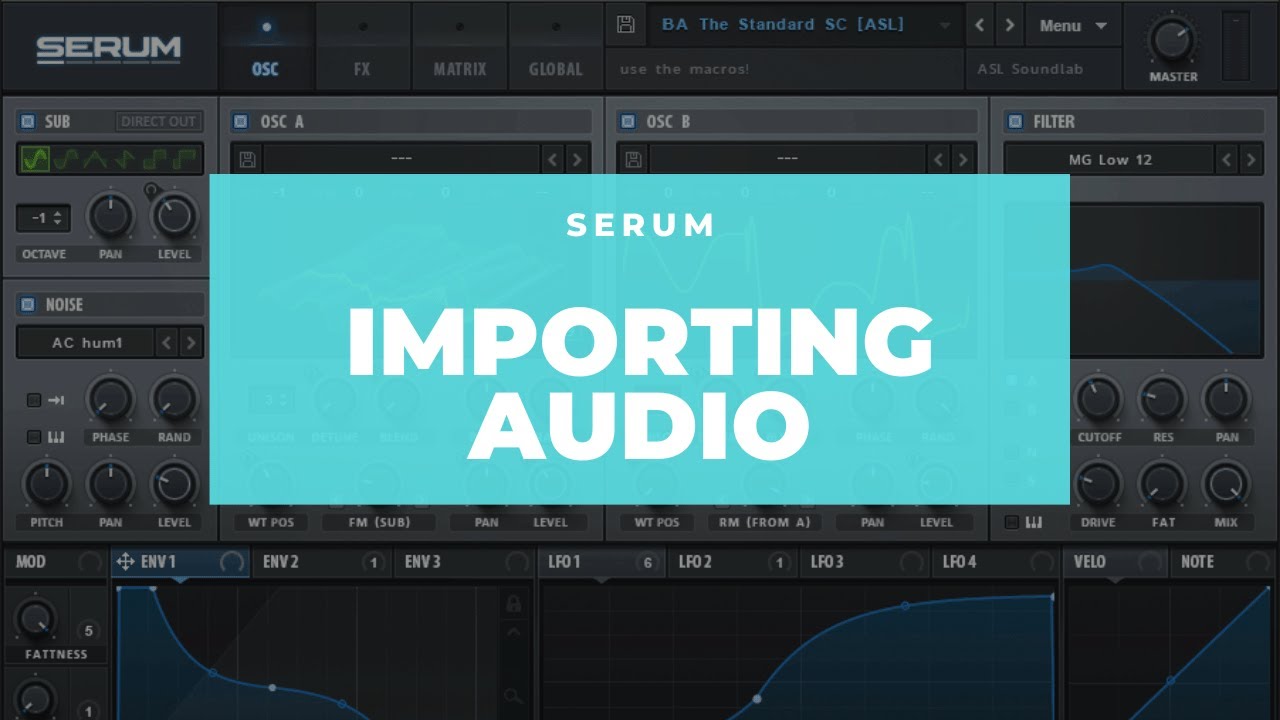Toggle OSC B on/off
Screen dimensions: 1280x720
pos(627,122)
